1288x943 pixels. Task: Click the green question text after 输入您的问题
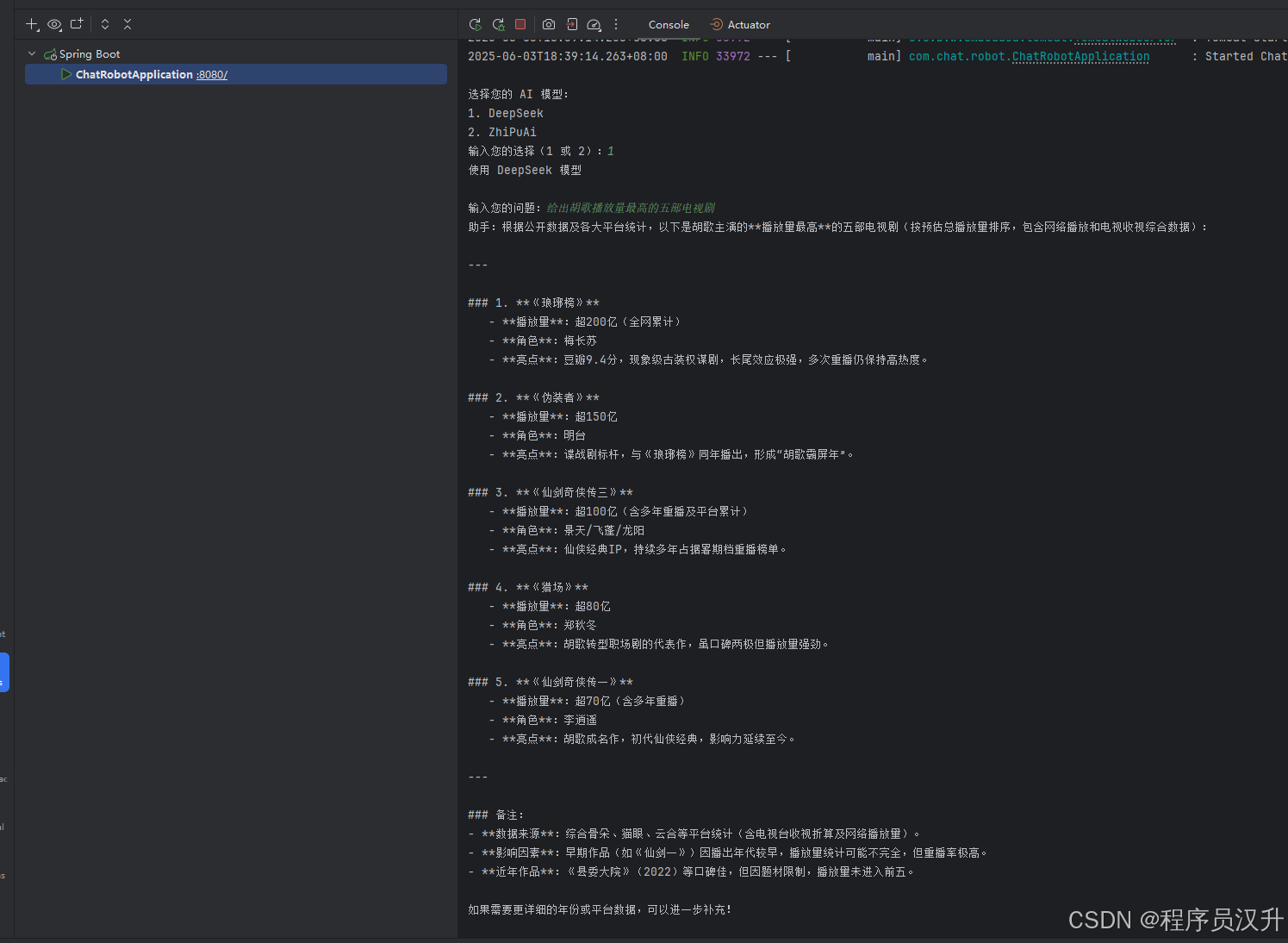pos(631,208)
